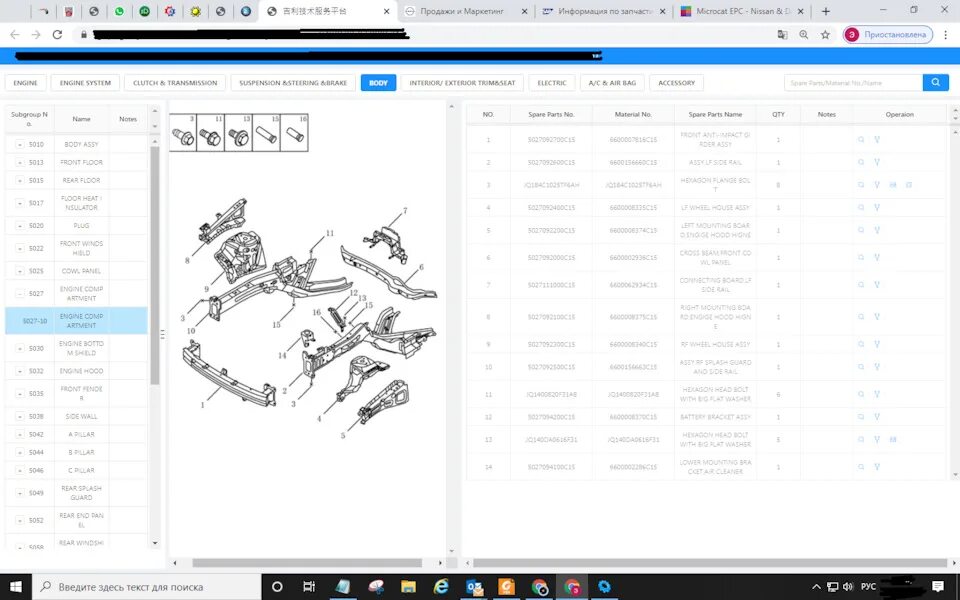Select subgroup row 5027-10 ENGINE COMPARTMENT

tap(76, 321)
